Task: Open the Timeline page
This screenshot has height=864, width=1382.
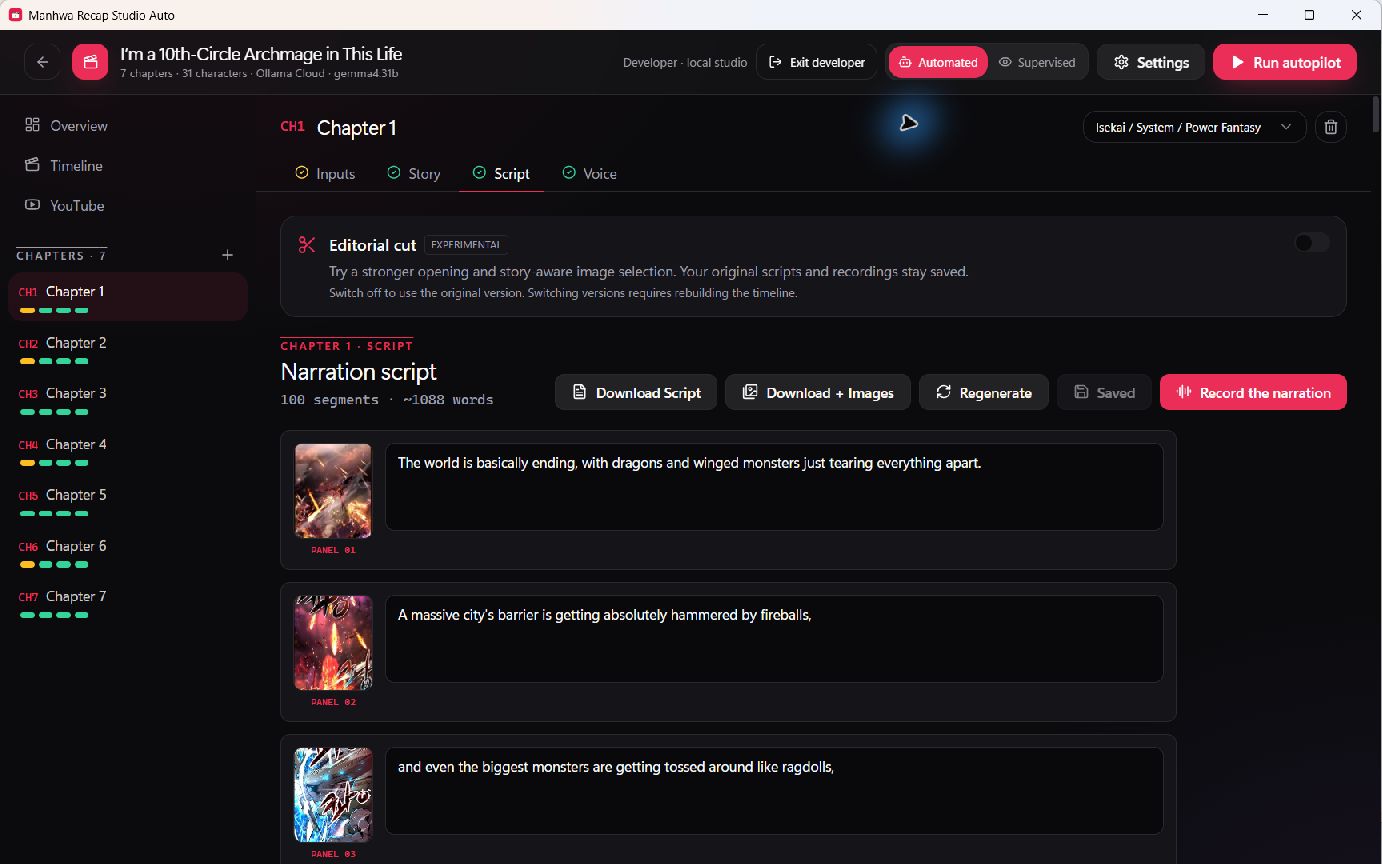Action: click(x=64, y=165)
